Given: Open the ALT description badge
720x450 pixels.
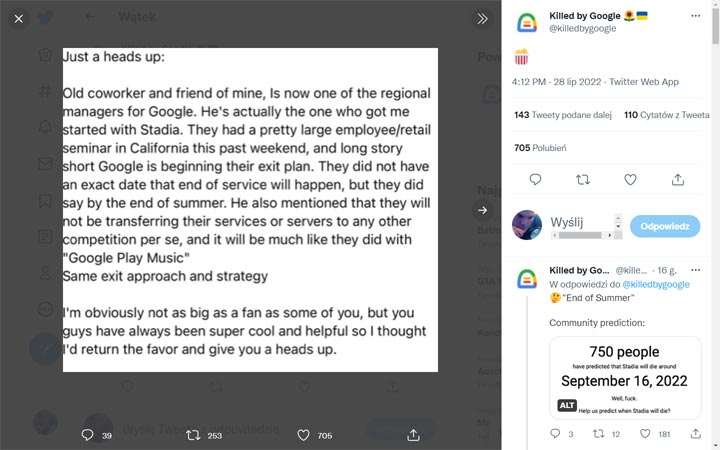Looking at the screenshot, I should coord(566,406).
